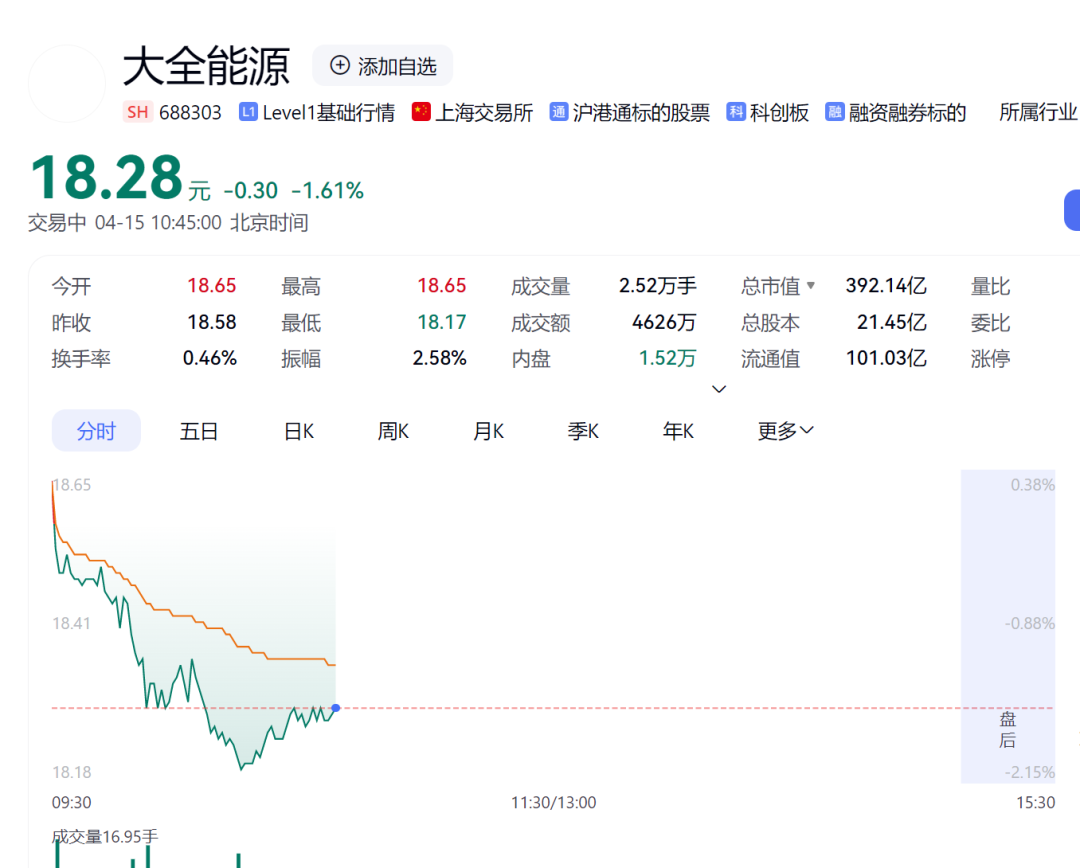Click the 科 科创板 badge icon
Image resolution: width=1080 pixels, height=868 pixels.
tap(736, 112)
